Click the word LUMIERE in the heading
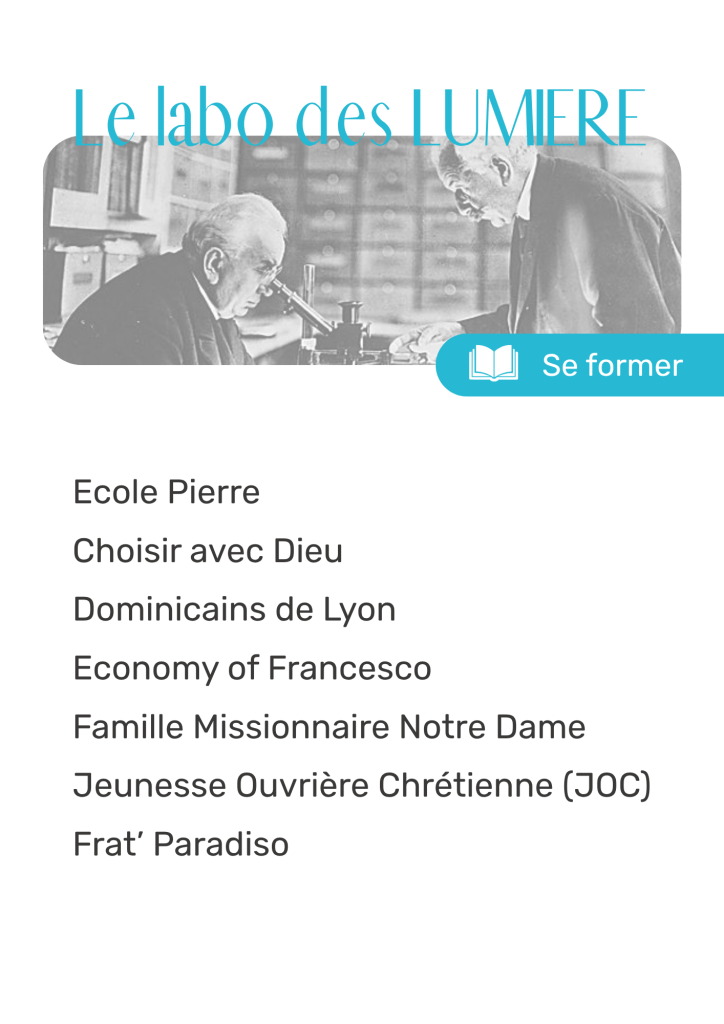This screenshot has width=724, height=1024. click(528, 118)
